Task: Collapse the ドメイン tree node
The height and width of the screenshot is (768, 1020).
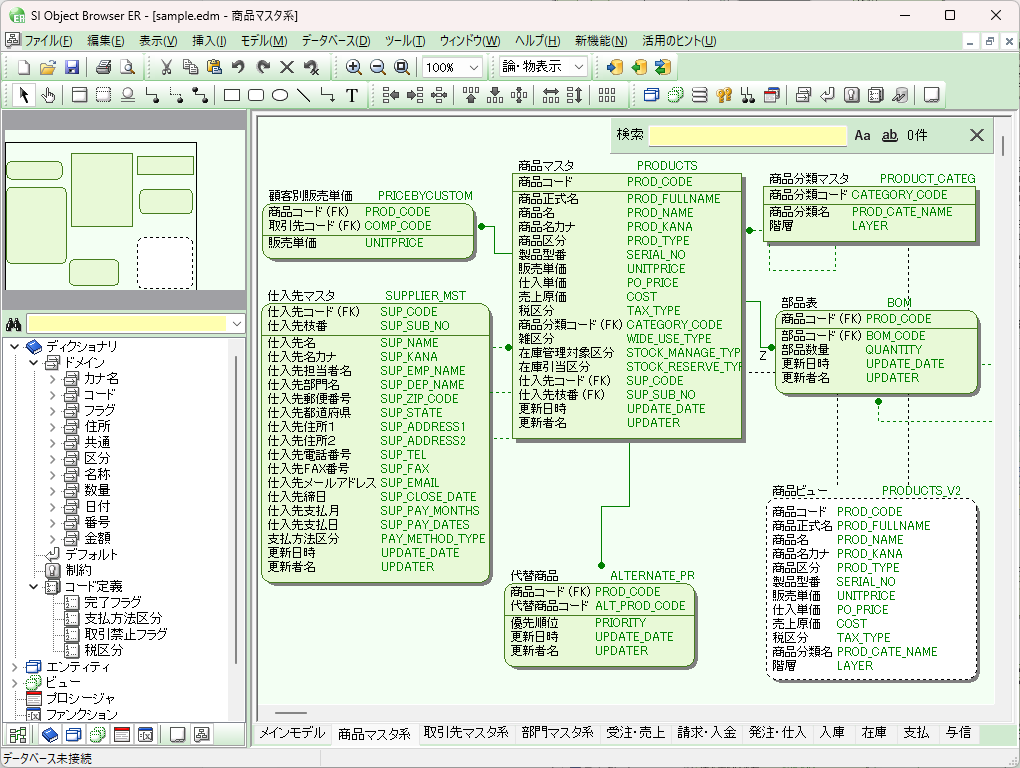Action: 34,362
